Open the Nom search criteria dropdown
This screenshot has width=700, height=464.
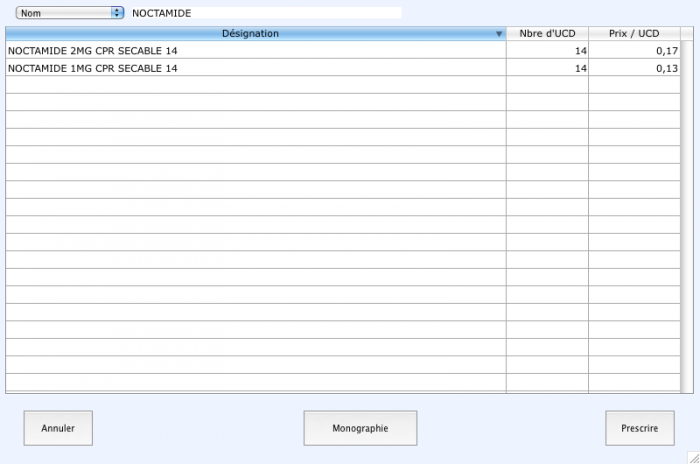[x=70, y=13]
